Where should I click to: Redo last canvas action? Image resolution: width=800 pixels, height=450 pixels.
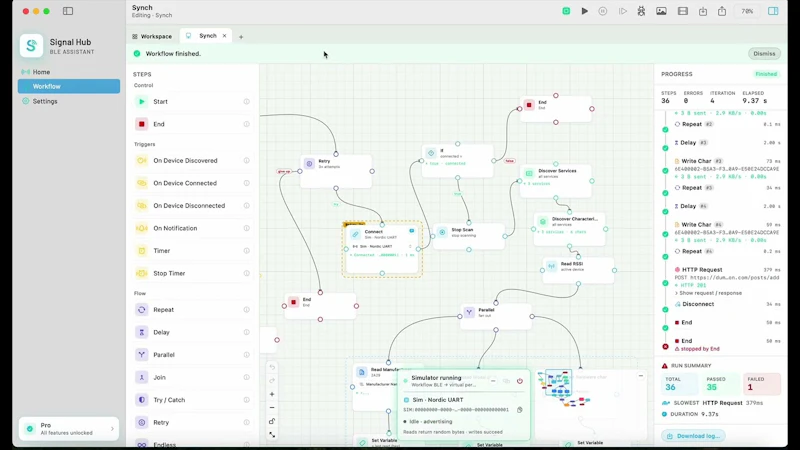tap(272, 381)
